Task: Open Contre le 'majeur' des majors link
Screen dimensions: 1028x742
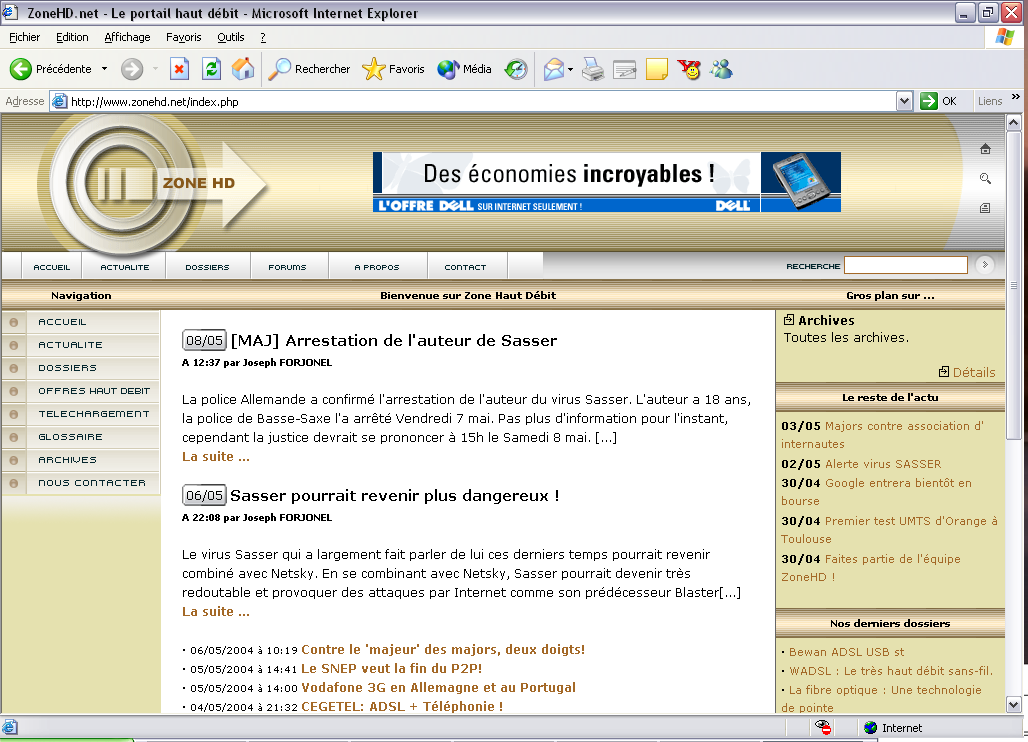Action: [x=443, y=649]
